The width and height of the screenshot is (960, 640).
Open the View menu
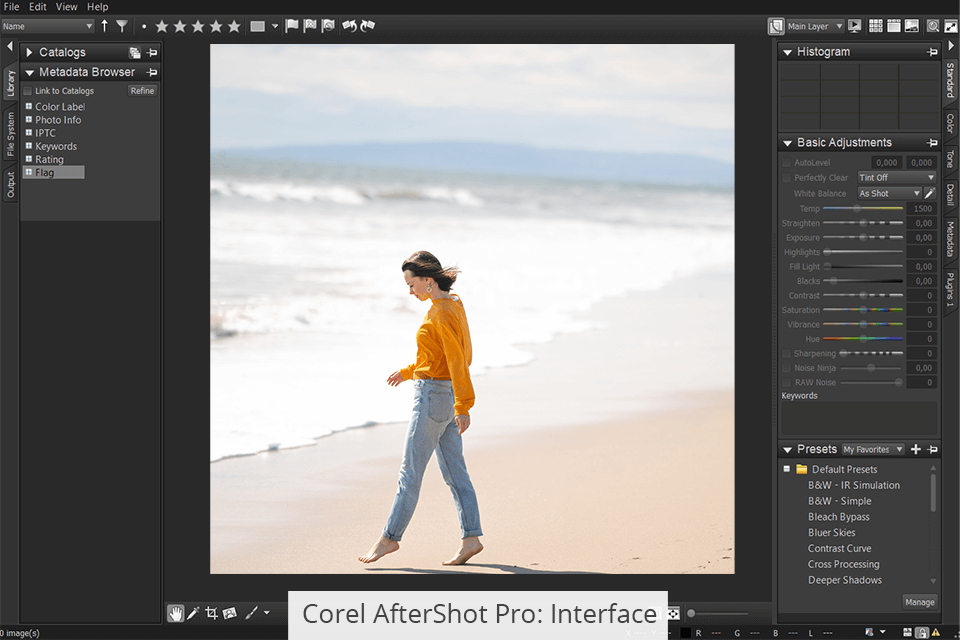(66, 7)
